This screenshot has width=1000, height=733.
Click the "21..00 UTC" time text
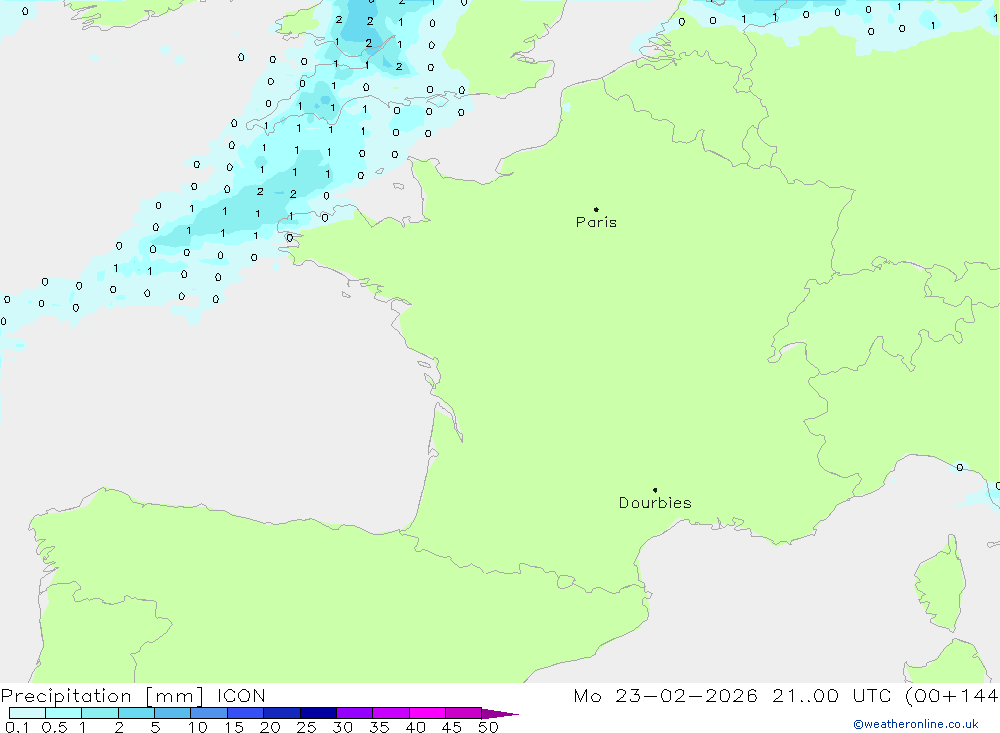pos(831,696)
